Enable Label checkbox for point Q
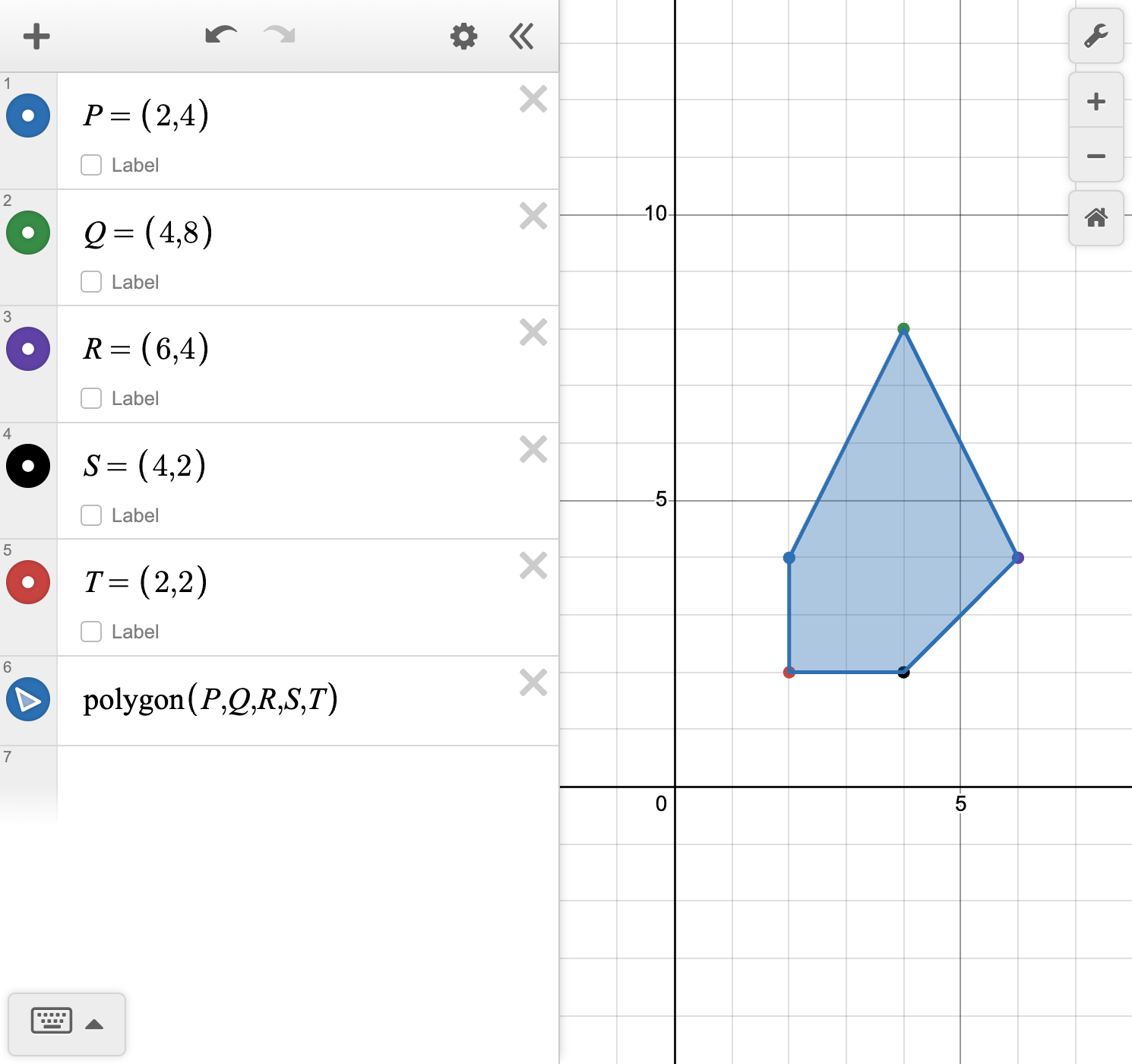This screenshot has width=1132, height=1064. [91, 282]
